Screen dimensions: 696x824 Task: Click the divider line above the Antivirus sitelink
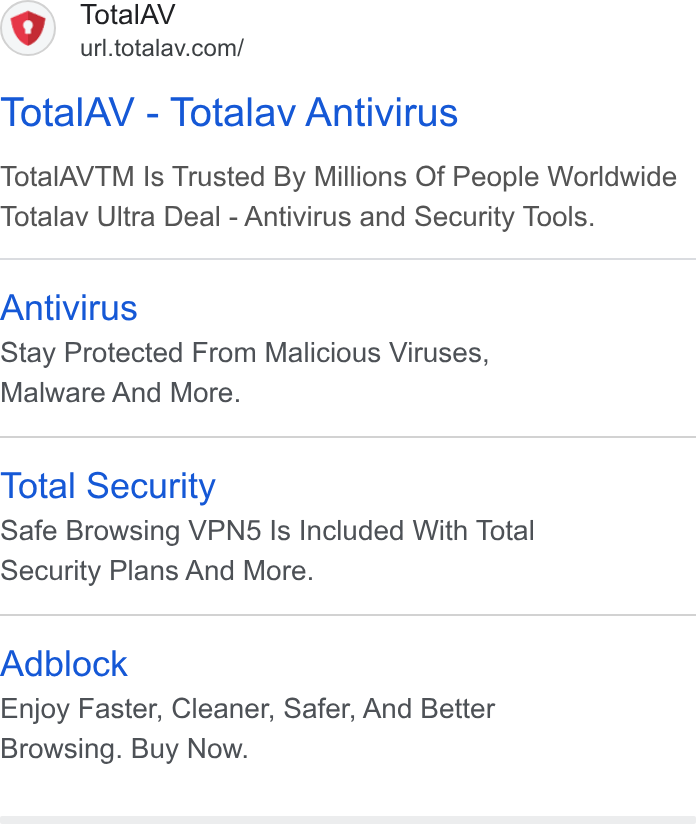pos(348,259)
